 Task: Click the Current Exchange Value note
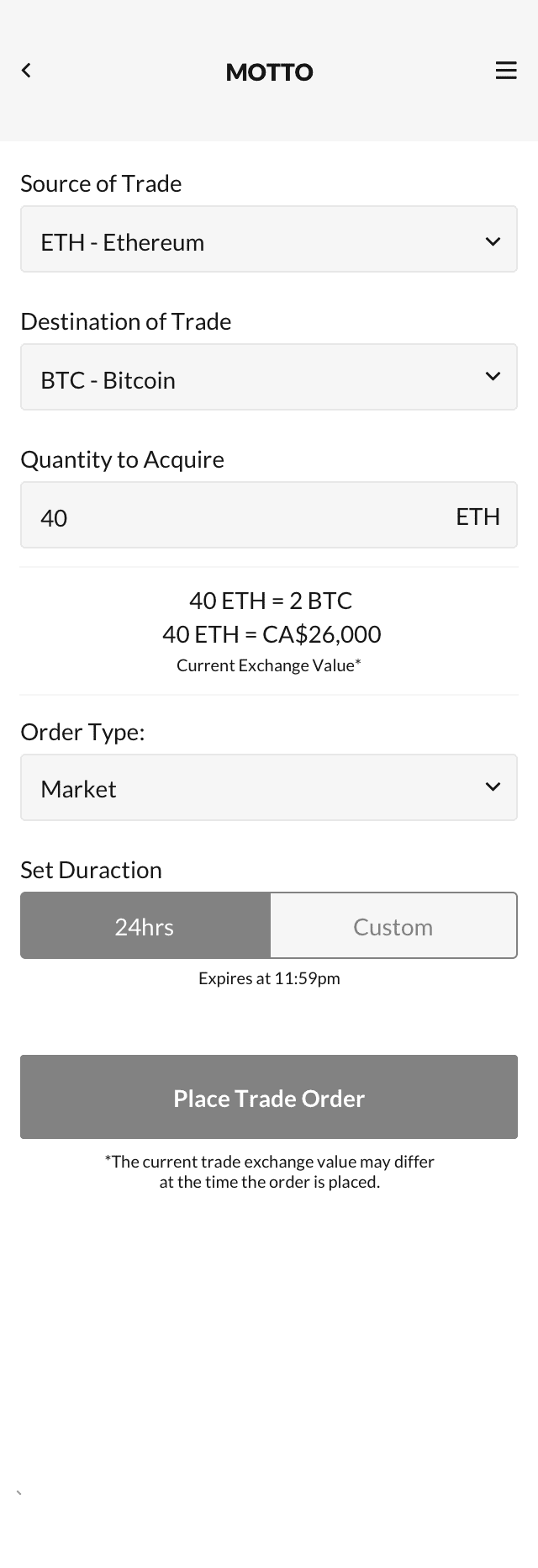click(x=269, y=665)
